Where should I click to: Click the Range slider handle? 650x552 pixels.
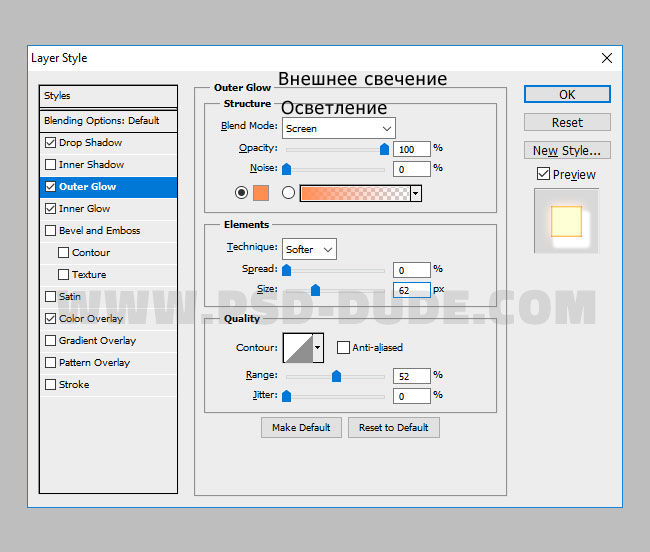tap(337, 376)
